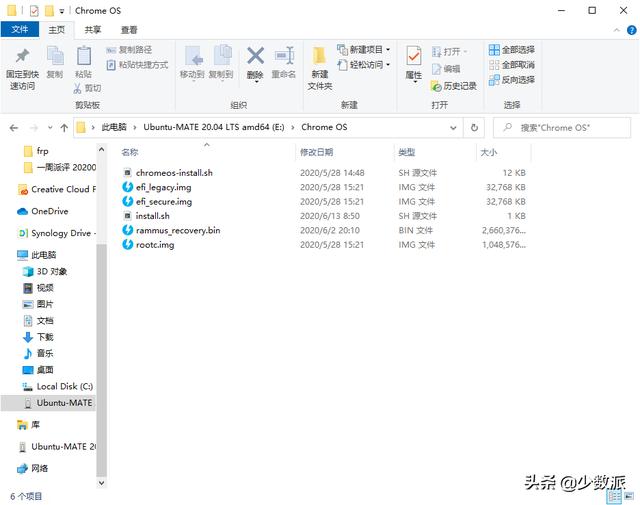Click the Ubuntu-MATE 20.04 LTS breadcrumb
Viewport: 640px width, 505px height.
click(213, 127)
